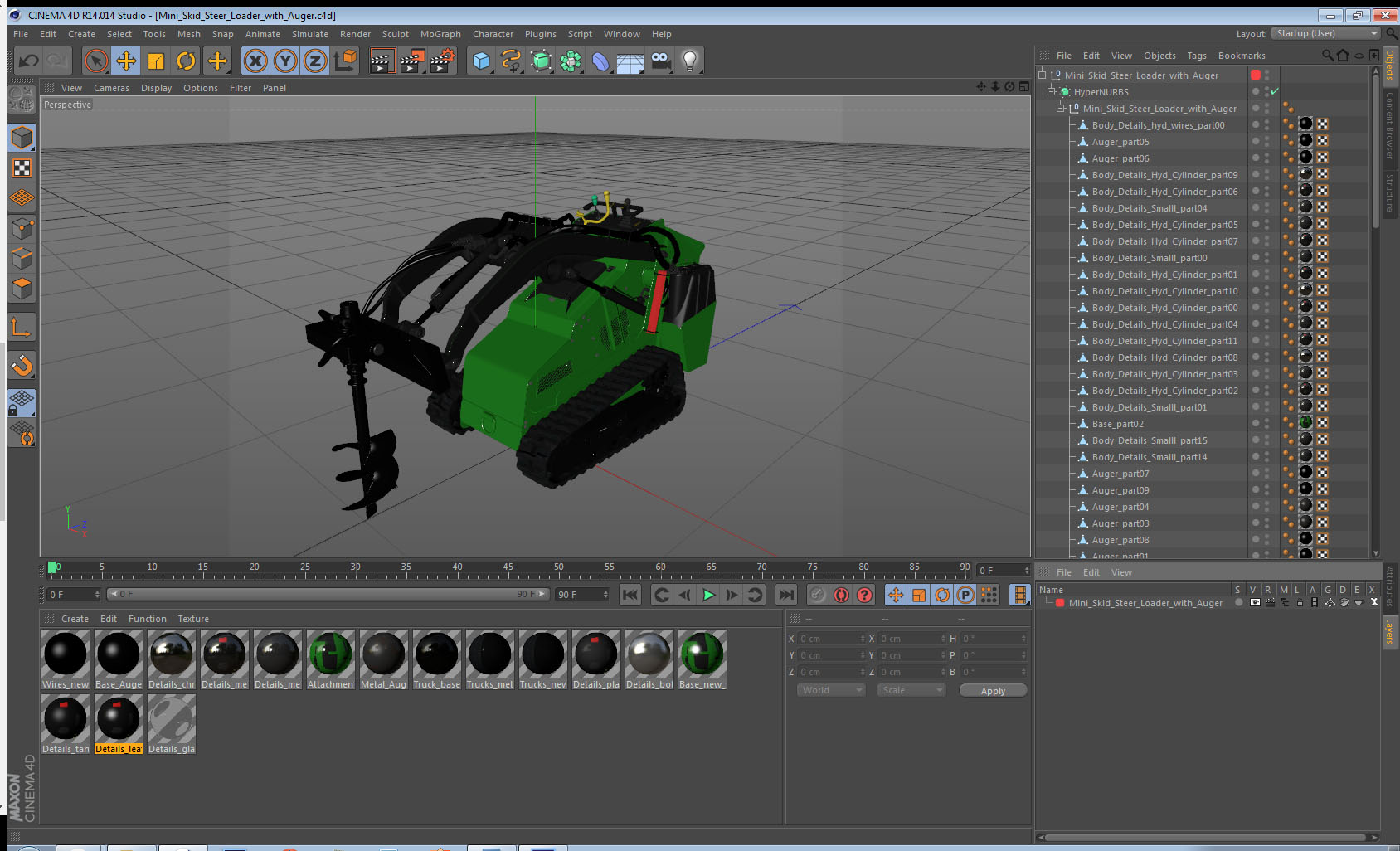
Task: Click the coordinate system cube icon
Action: pos(346,61)
